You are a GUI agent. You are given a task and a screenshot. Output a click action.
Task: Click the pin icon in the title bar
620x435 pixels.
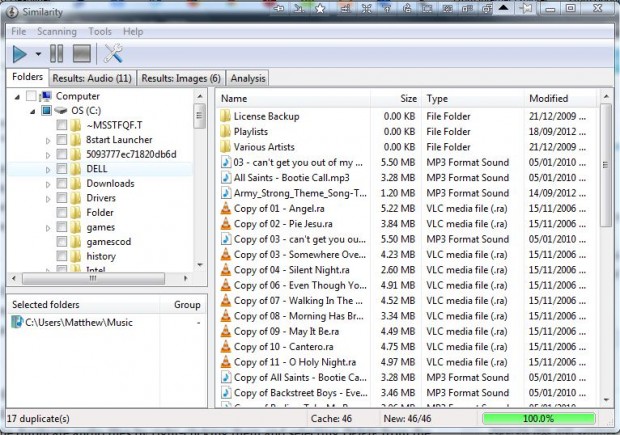click(x=526, y=9)
